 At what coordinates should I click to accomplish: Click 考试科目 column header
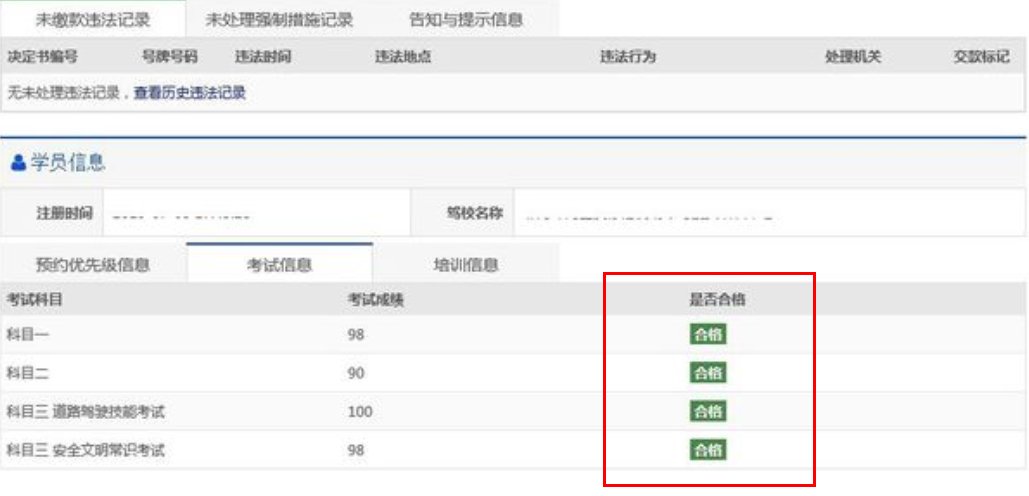point(35,300)
